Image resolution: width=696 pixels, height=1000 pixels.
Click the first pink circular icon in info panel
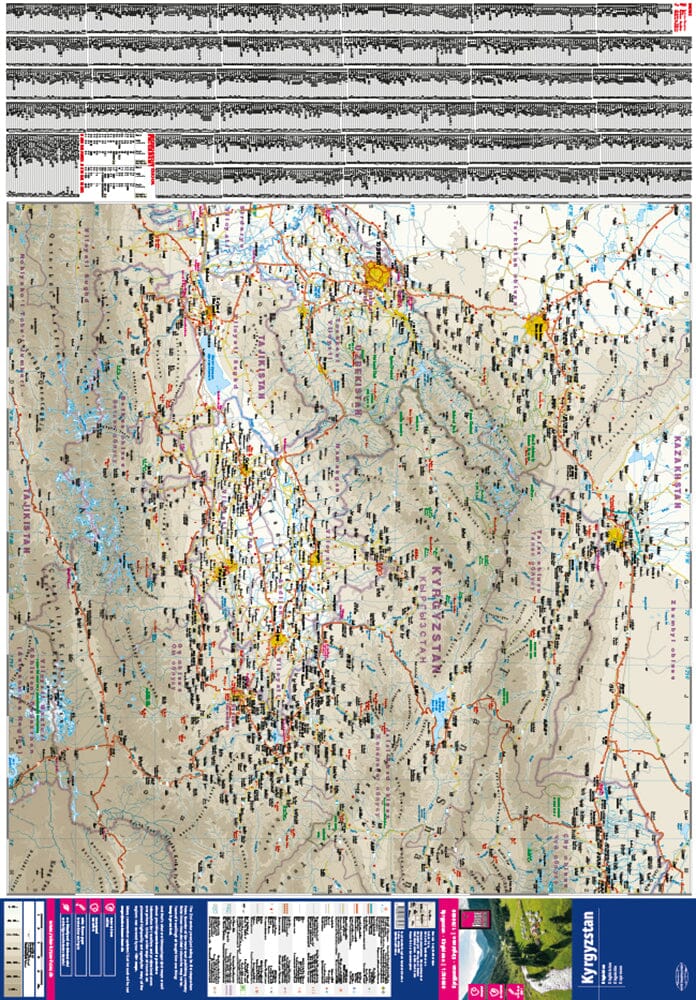[93, 909]
